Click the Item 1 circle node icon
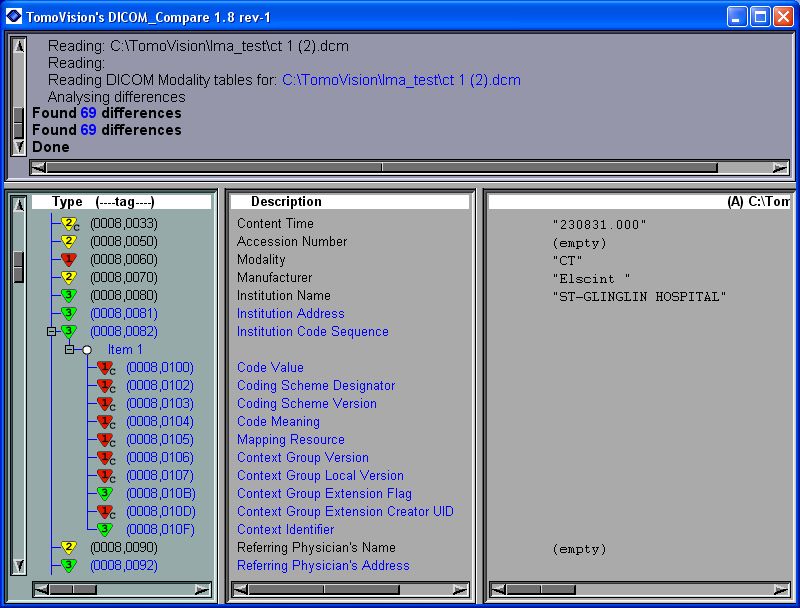The width and height of the screenshot is (800, 608). click(87, 350)
